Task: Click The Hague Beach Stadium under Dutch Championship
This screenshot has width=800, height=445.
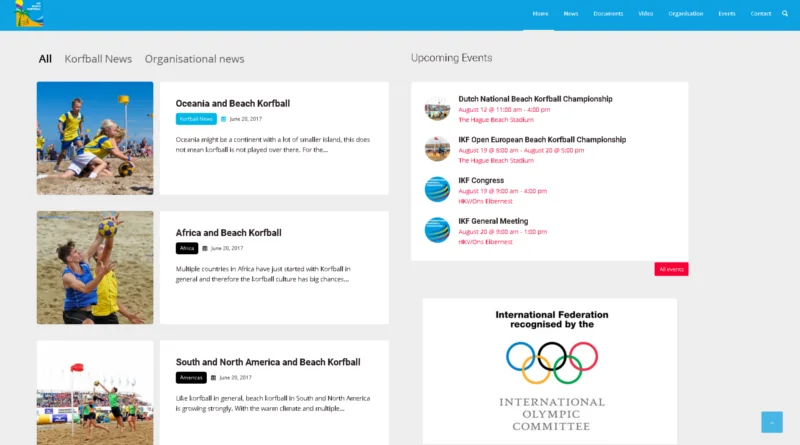Action: click(x=496, y=120)
